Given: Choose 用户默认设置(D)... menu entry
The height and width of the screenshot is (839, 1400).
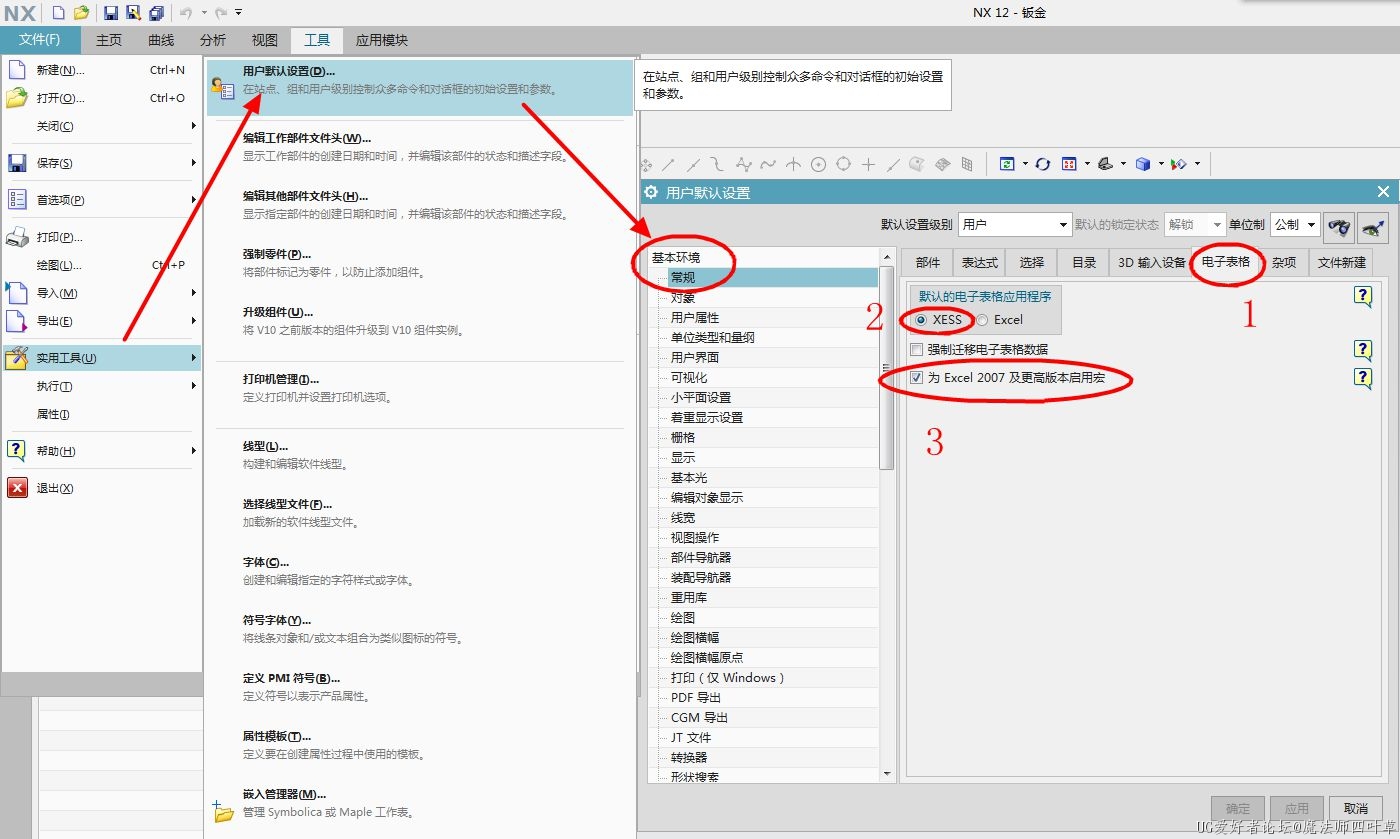Looking at the screenshot, I should (x=420, y=87).
